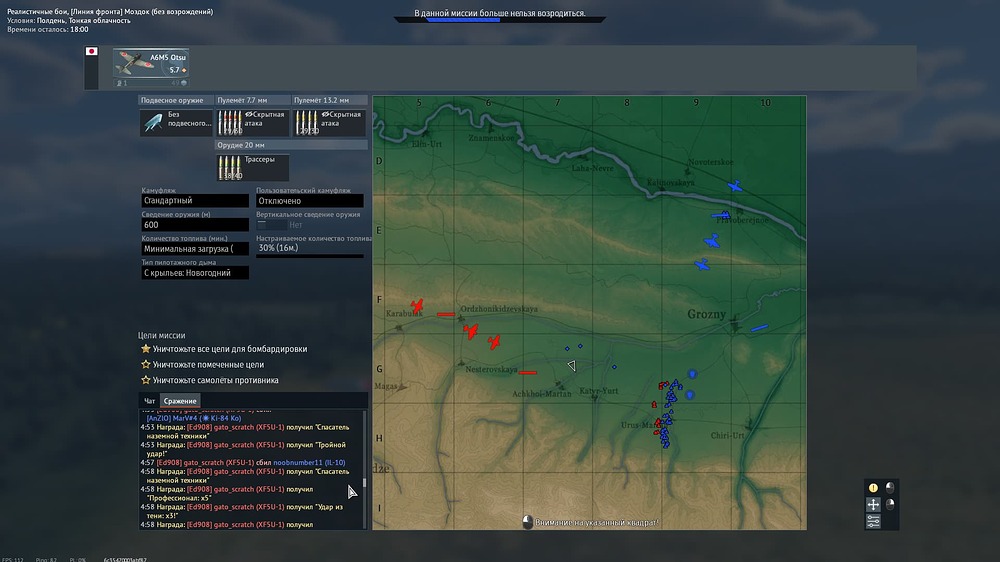Click the left-mouse-button hint icon beside attention icon
Image resolution: width=1000 pixels, height=562 pixels.
(890, 488)
